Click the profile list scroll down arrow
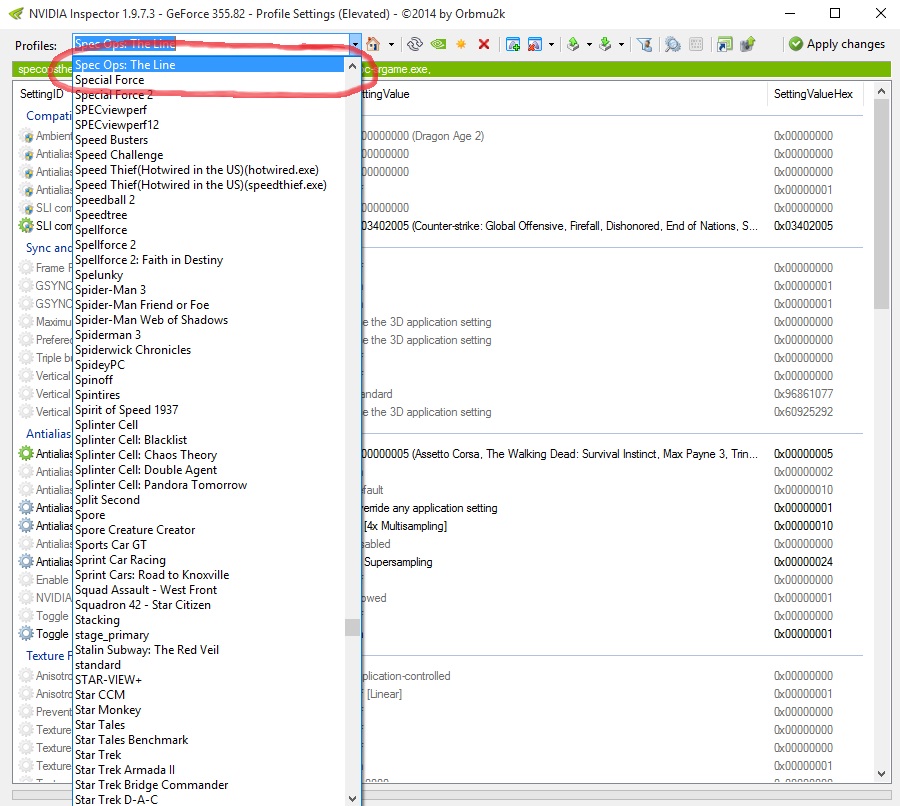 coord(352,799)
